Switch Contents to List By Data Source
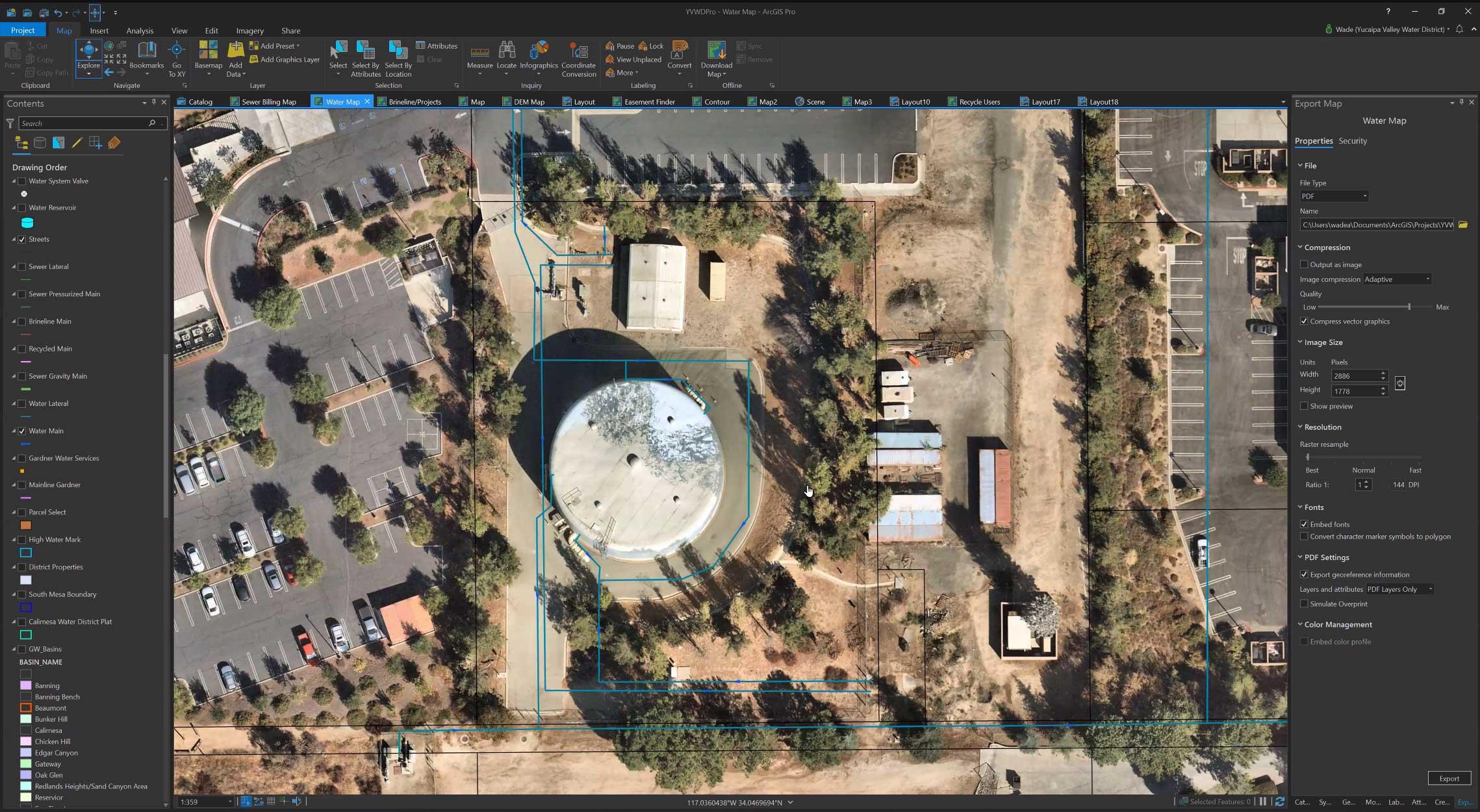Screen dimensions: 1480x812 coord(40,143)
